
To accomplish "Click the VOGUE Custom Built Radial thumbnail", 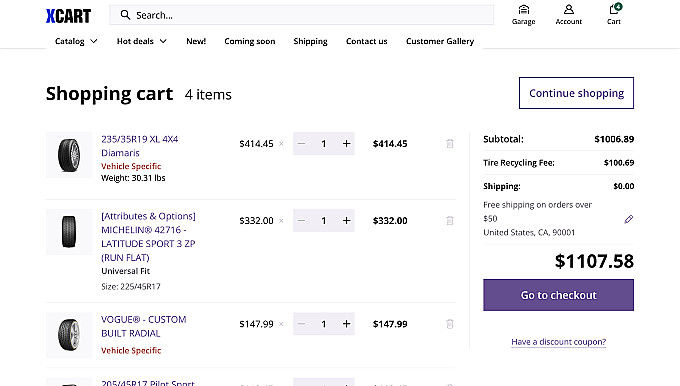I will coord(69,335).
